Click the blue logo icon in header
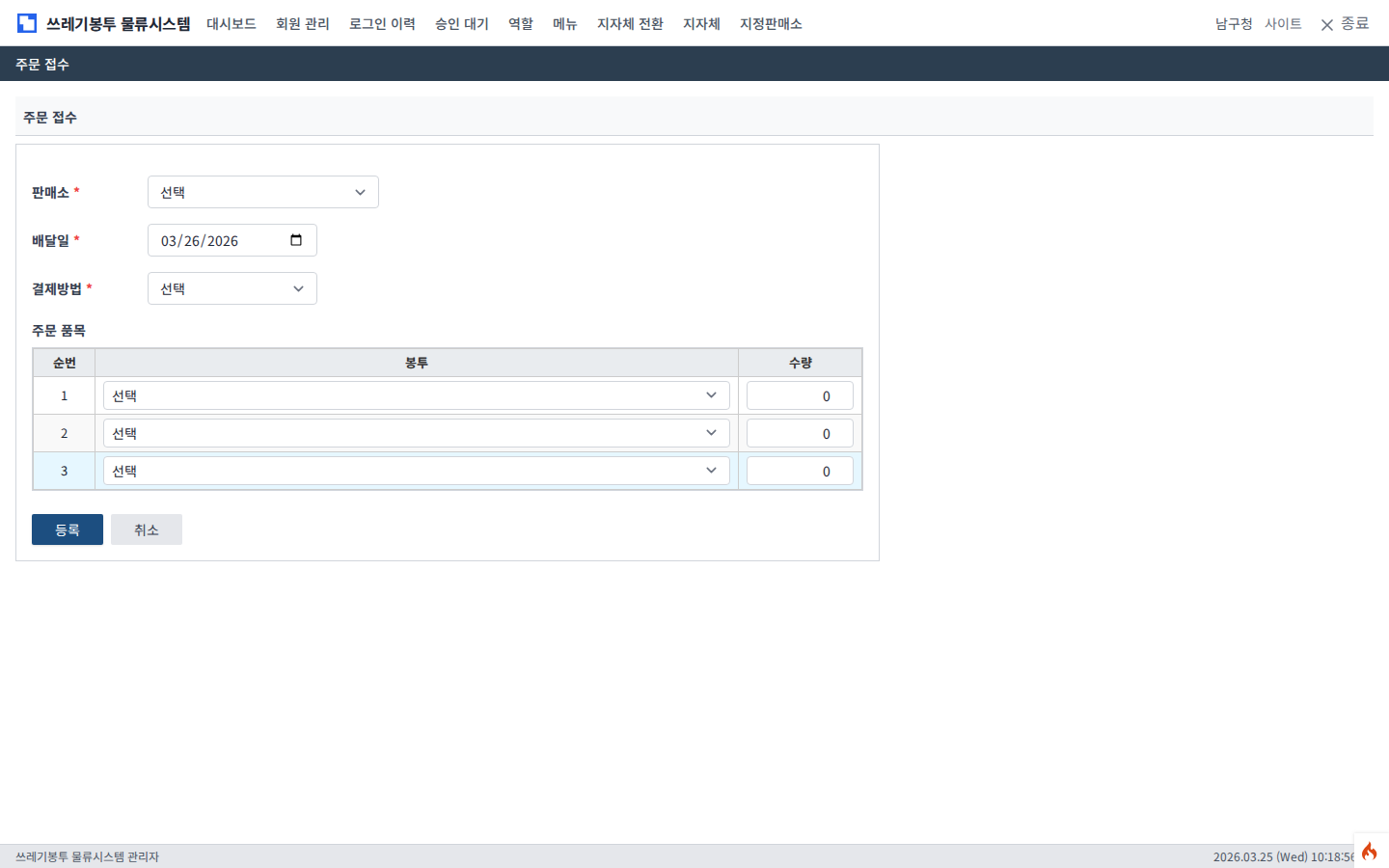The width and height of the screenshot is (1389, 868). pos(27,23)
